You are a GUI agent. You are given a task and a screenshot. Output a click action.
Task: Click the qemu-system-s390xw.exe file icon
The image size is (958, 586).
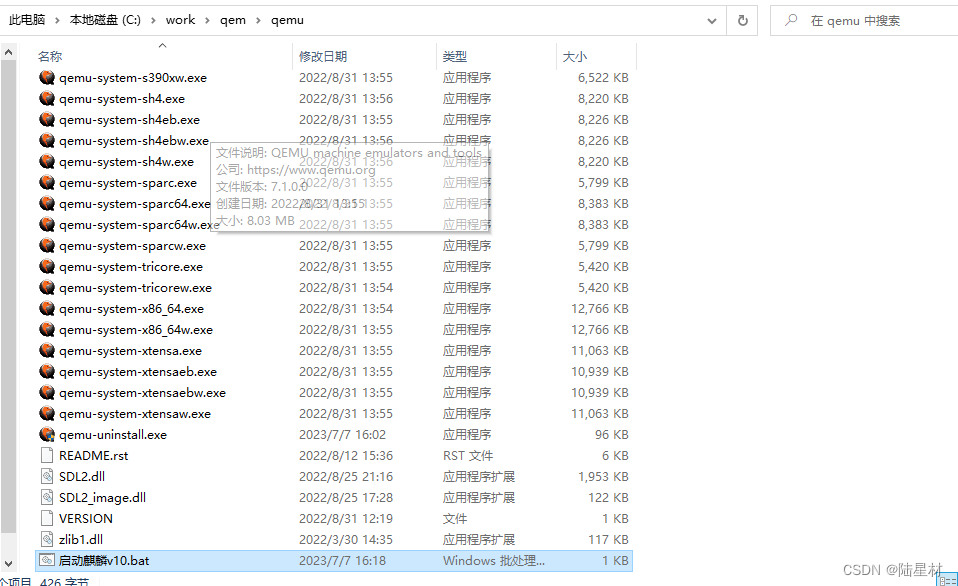click(x=47, y=78)
